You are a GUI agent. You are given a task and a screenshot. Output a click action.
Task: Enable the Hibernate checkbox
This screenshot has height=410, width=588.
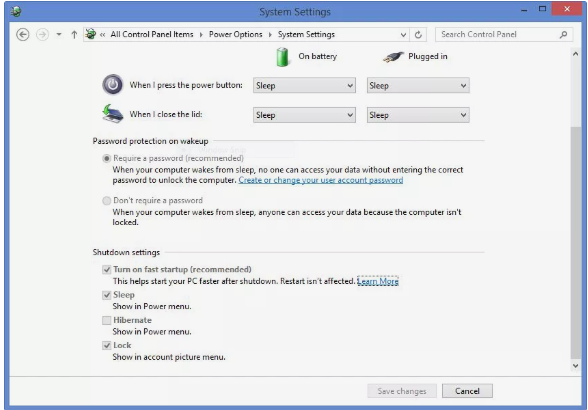[x=106, y=320]
